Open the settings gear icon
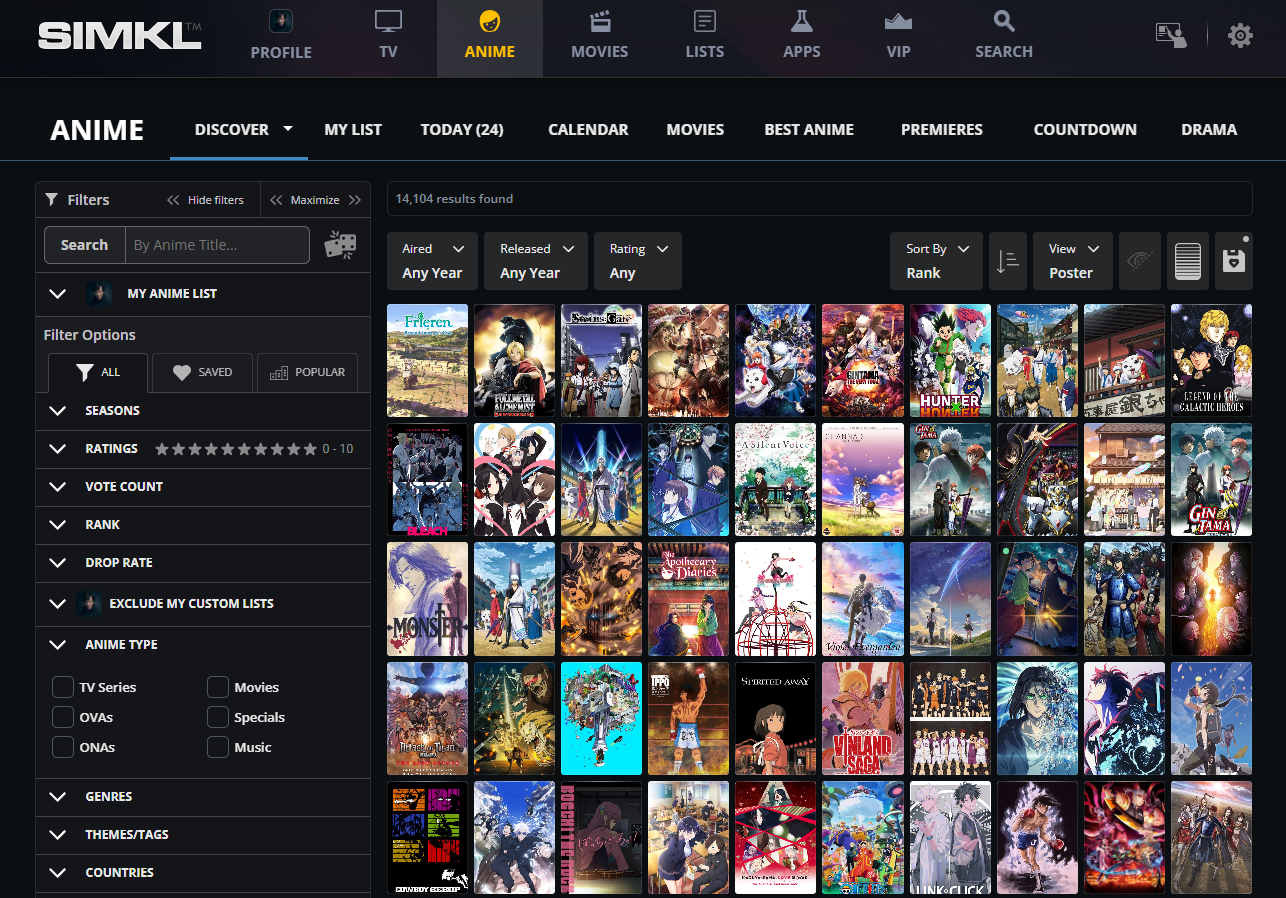 (x=1240, y=36)
